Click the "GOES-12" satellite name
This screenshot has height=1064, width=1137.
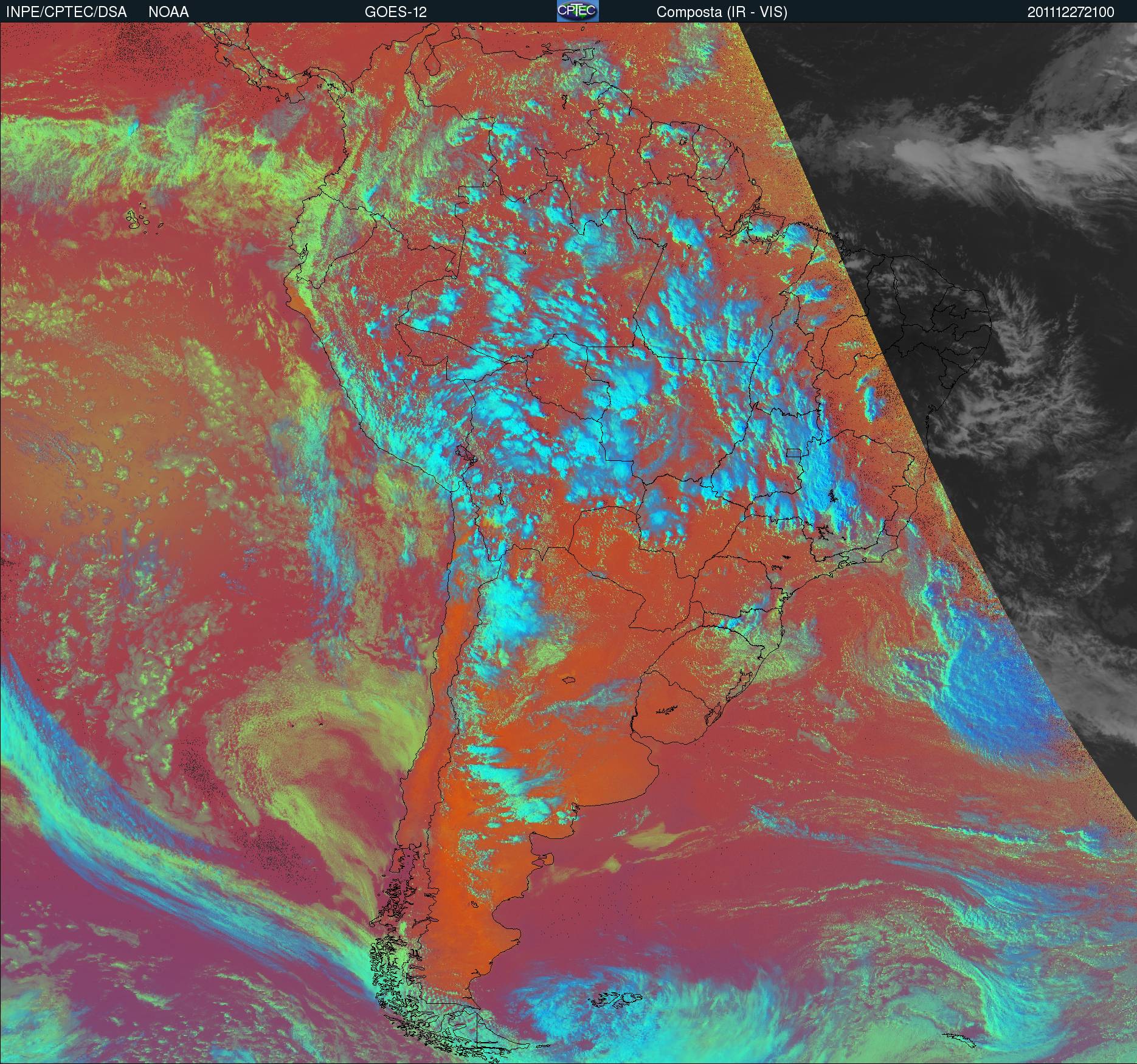point(395,12)
